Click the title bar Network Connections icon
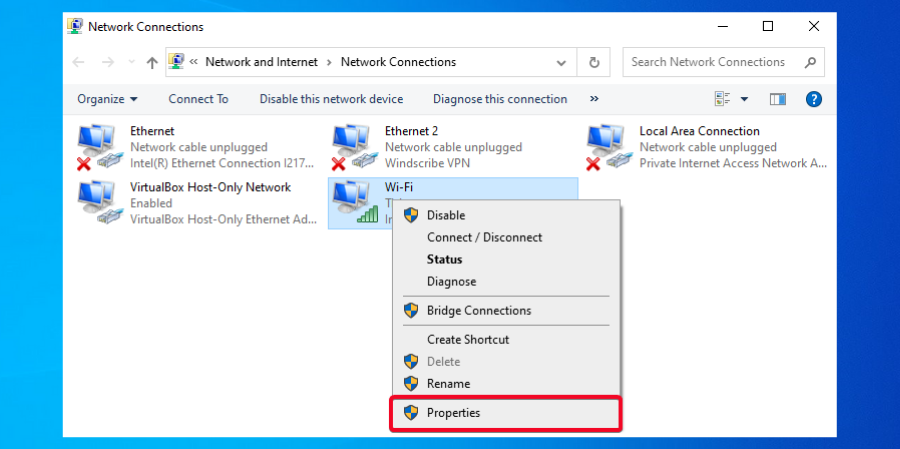This screenshot has height=449, width=900. [74, 26]
